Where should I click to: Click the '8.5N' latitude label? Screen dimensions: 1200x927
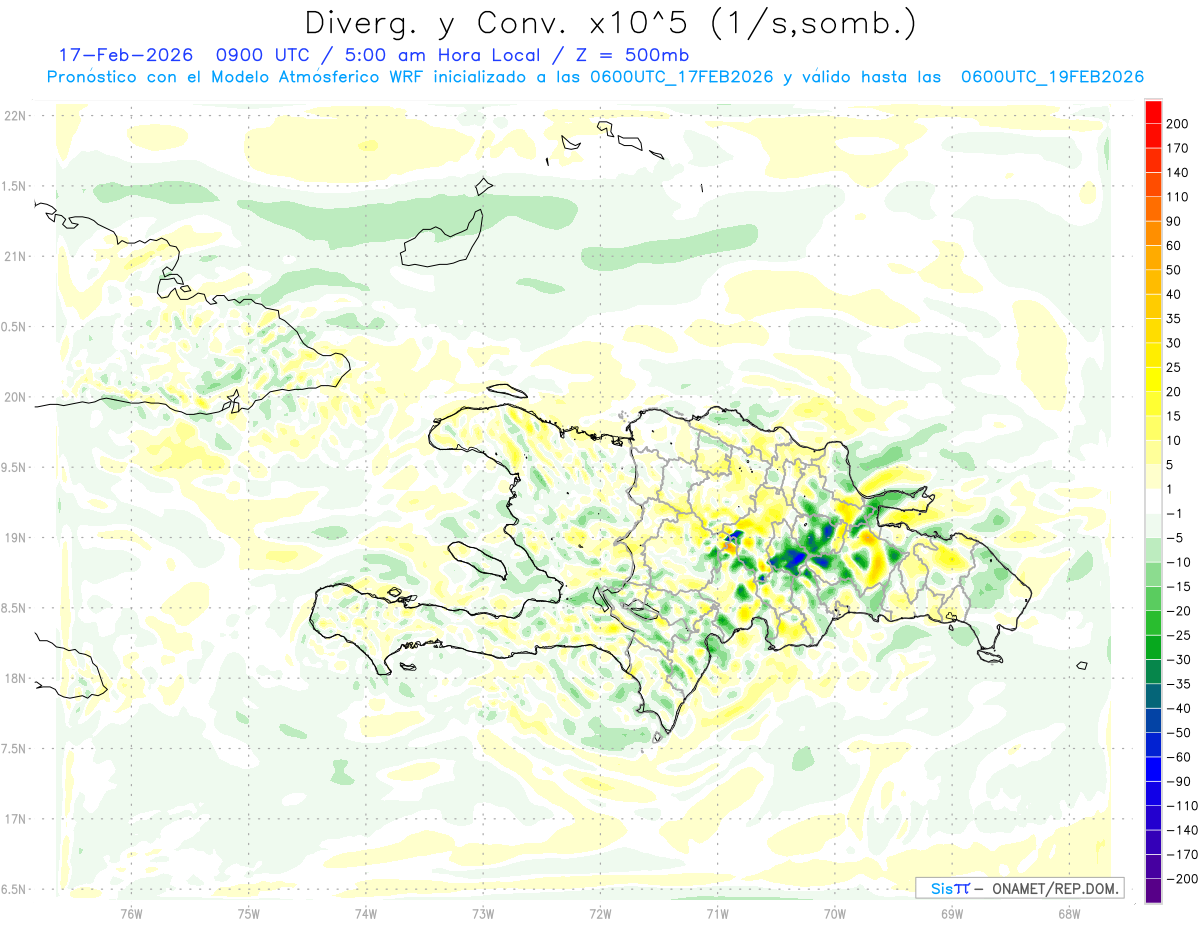(14, 608)
